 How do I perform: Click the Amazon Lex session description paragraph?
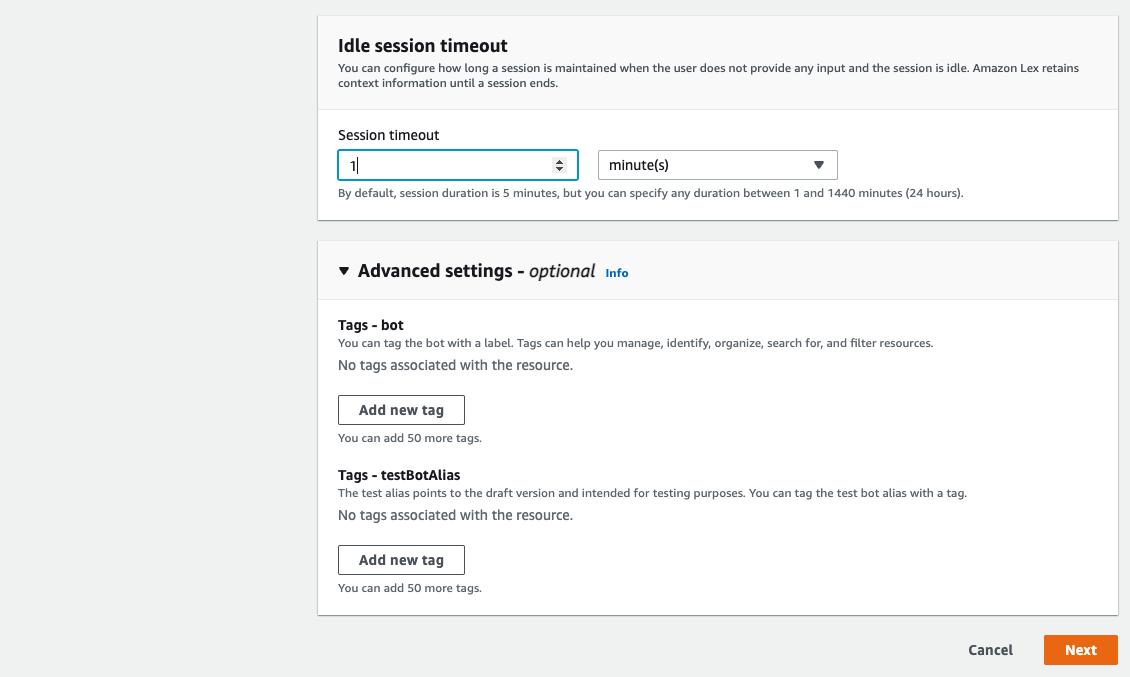click(708, 76)
